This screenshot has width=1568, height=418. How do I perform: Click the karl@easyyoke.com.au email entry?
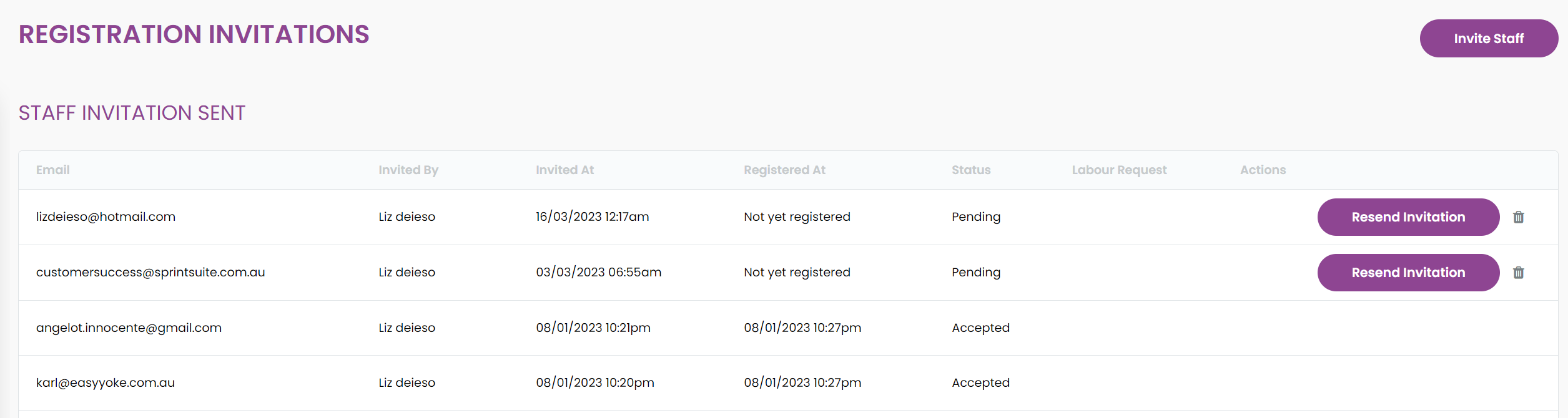106,382
